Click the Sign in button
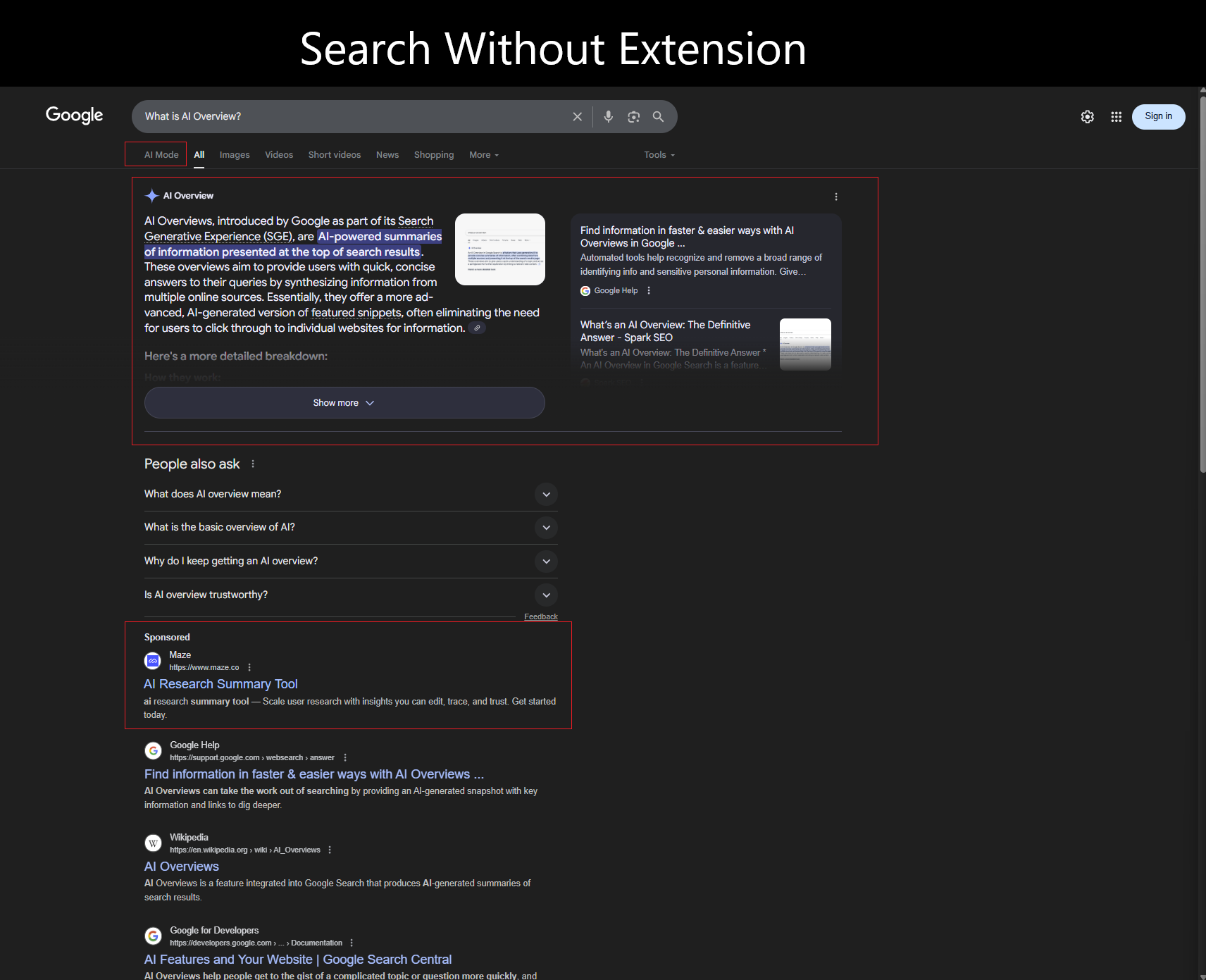The height and width of the screenshot is (980, 1206). coord(1159,116)
